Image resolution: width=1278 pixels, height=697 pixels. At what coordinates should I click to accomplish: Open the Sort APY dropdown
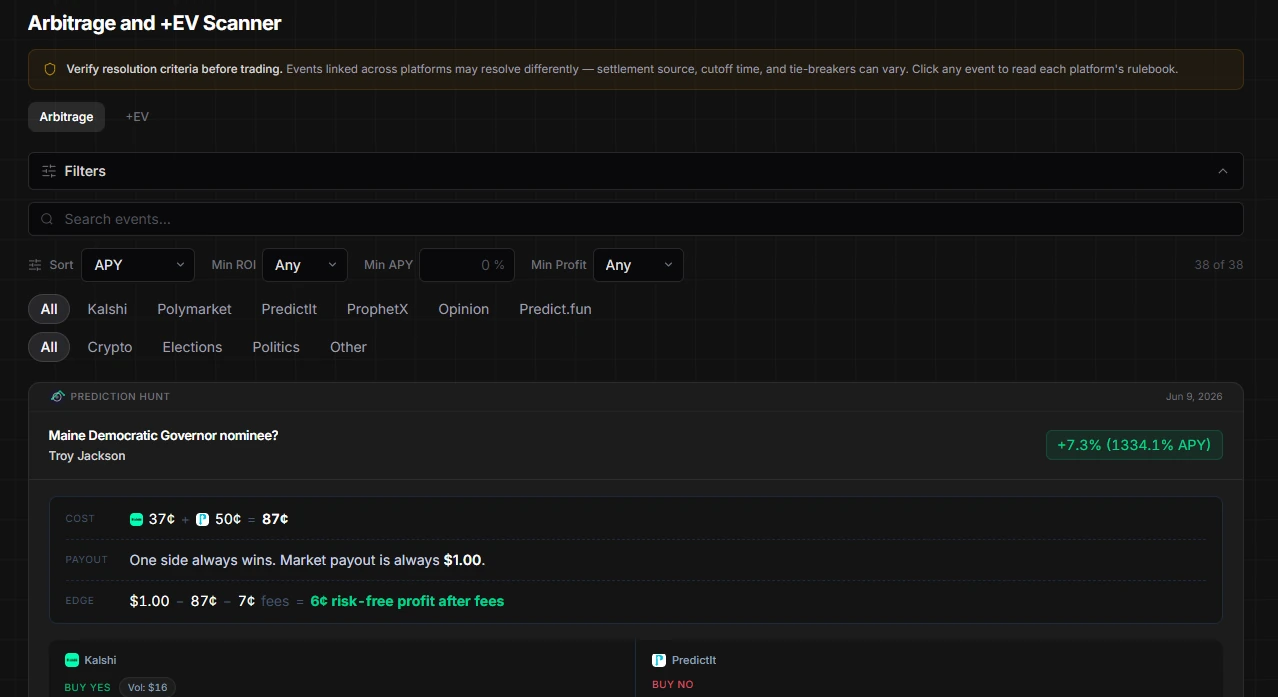point(139,265)
